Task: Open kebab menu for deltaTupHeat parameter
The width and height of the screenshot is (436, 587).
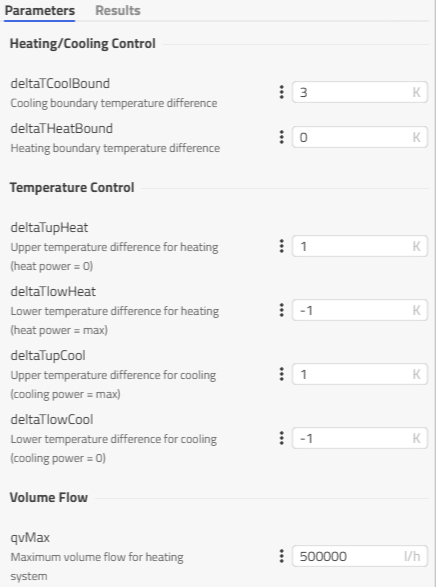Action: point(282,246)
